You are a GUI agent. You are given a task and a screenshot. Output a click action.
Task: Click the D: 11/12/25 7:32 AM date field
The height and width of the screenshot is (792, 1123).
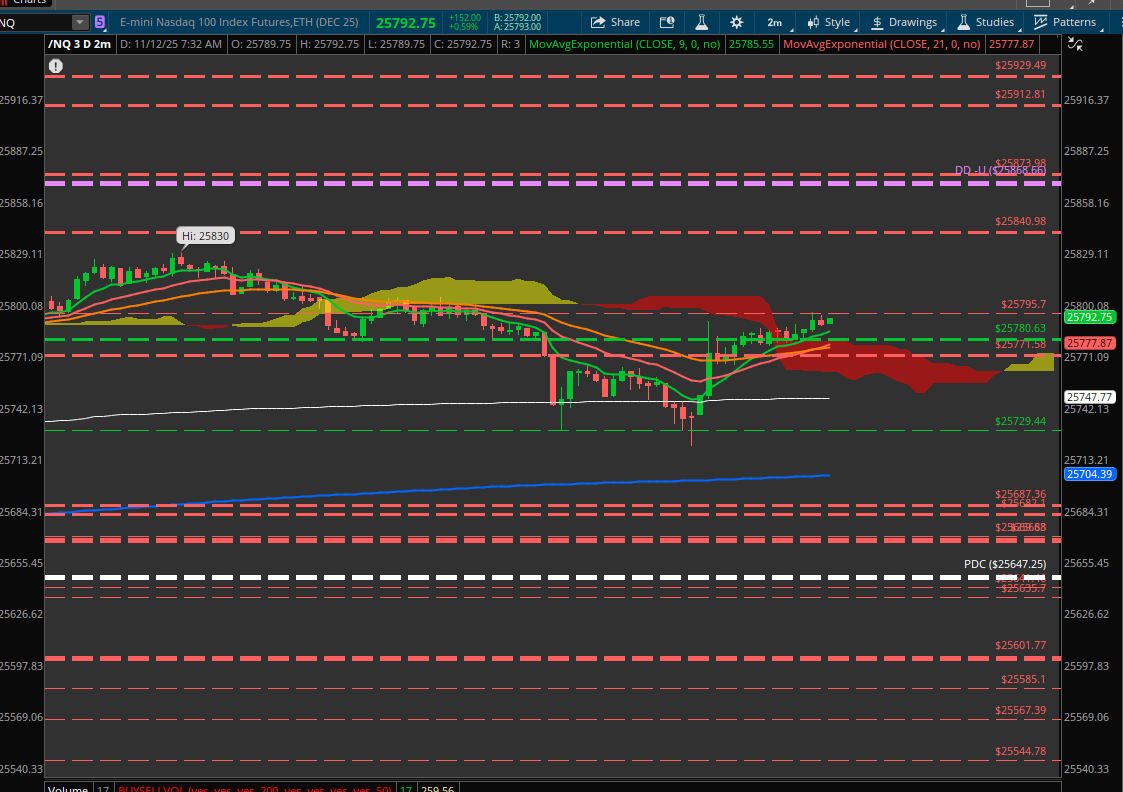(170, 44)
